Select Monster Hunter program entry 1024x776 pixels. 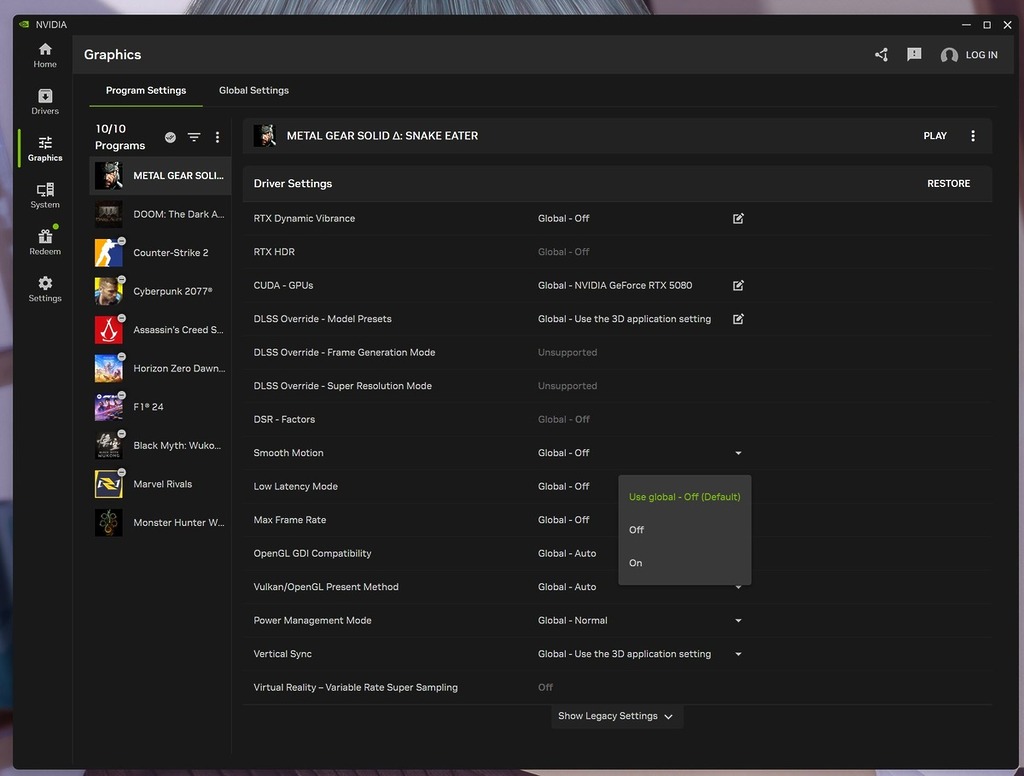pyautogui.click(x=160, y=523)
